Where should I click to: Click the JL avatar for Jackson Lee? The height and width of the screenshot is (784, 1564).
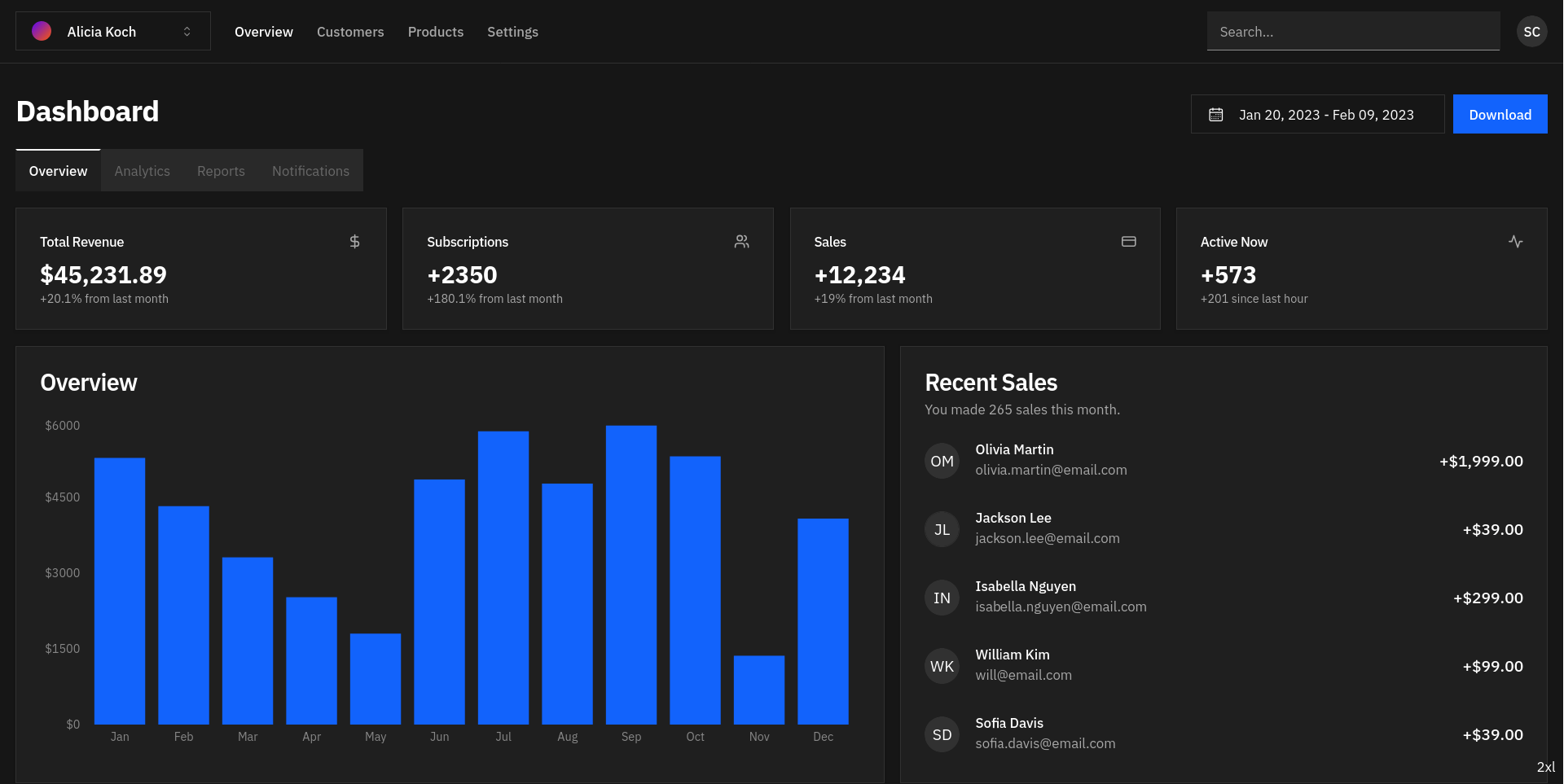tap(942, 529)
